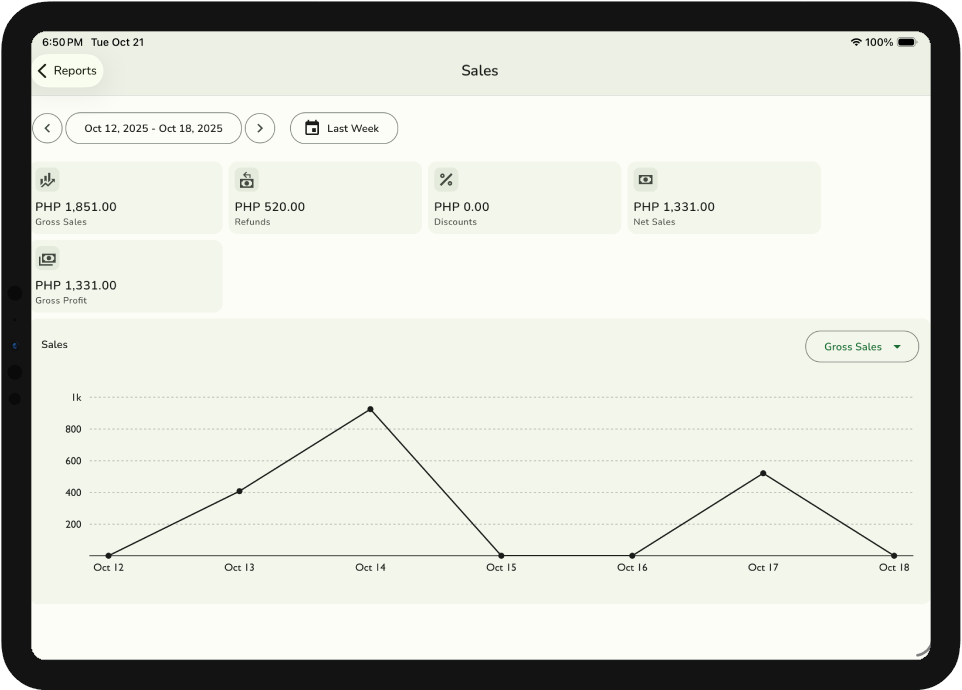This screenshot has height=690, width=962.
Task: Open the Gross Sales chart dropdown
Action: (861, 347)
